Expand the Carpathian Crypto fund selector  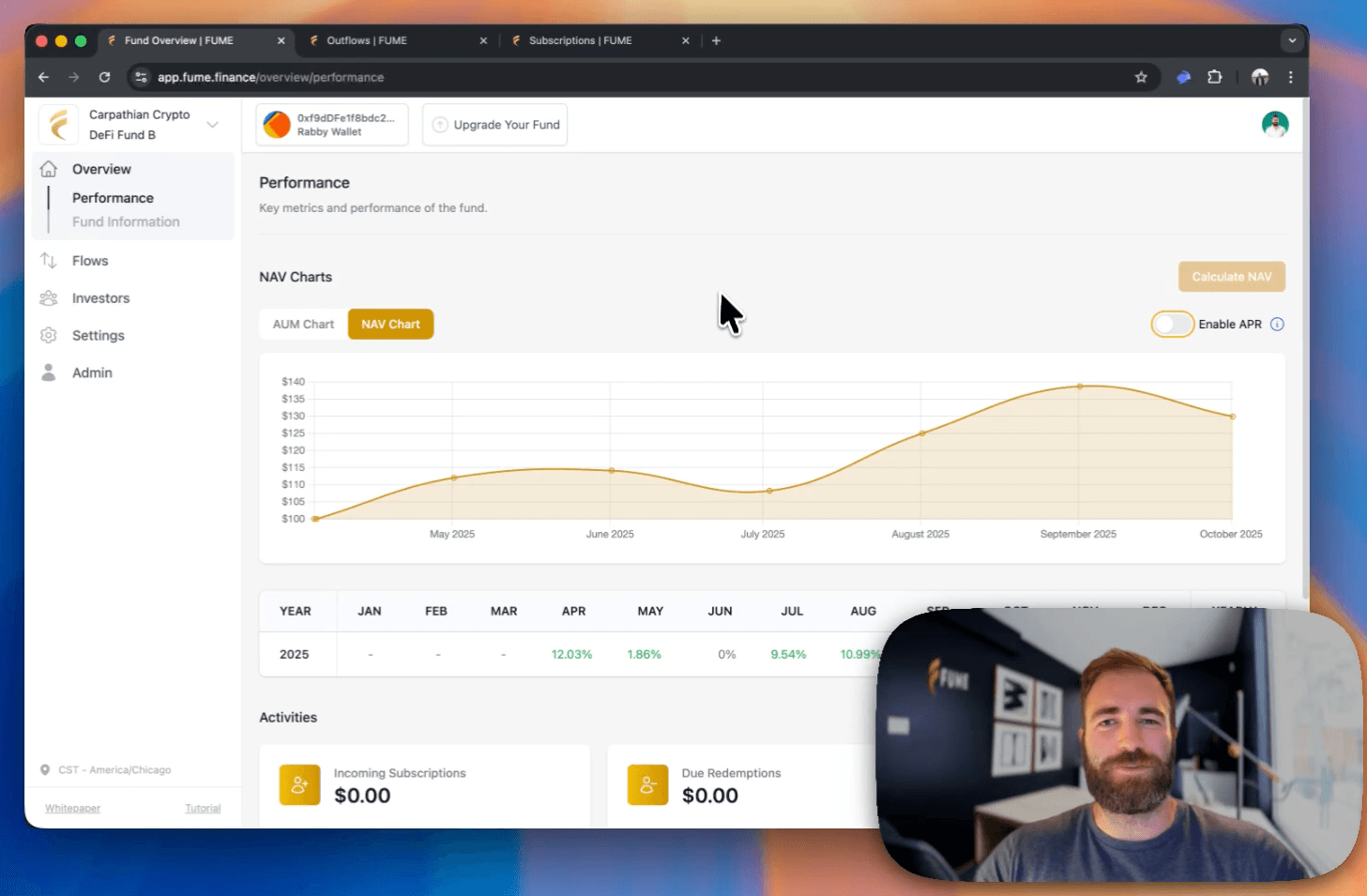tap(213, 125)
